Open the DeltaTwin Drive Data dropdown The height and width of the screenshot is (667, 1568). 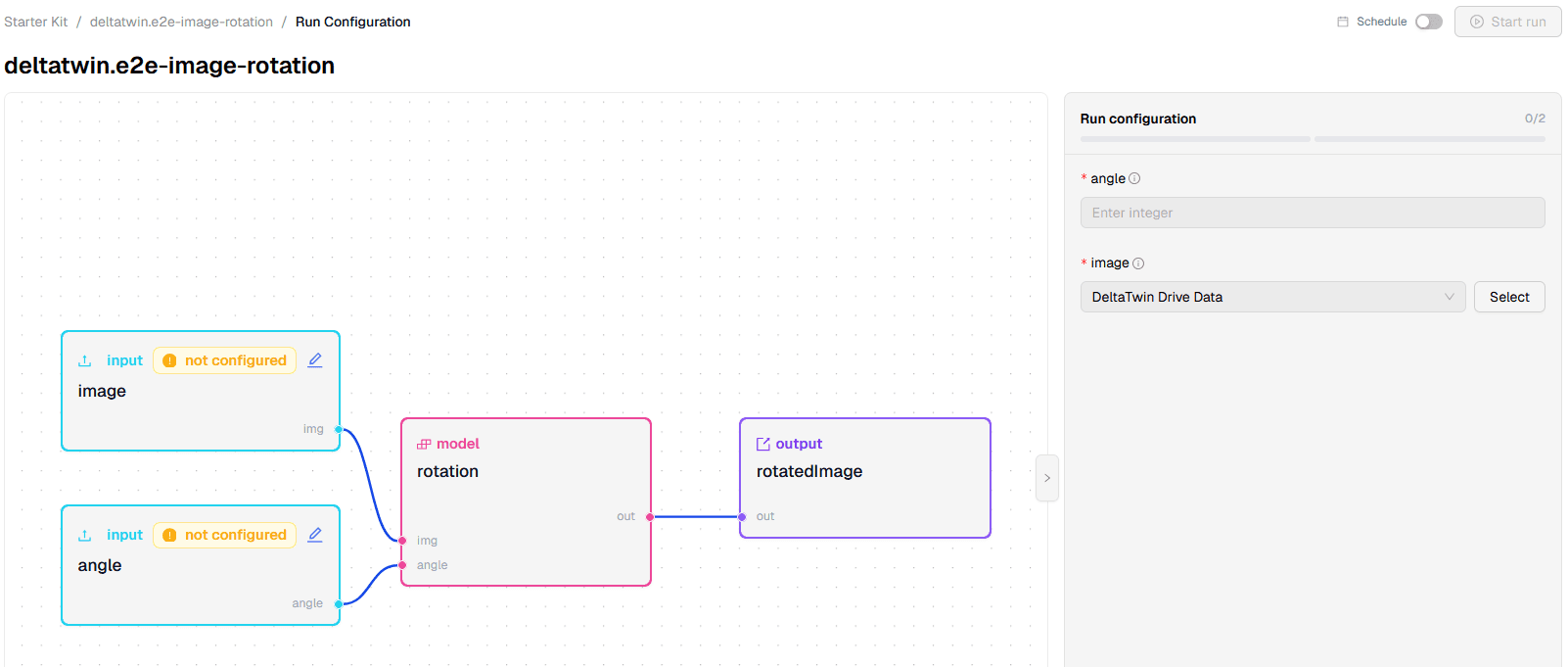click(x=1272, y=297)
